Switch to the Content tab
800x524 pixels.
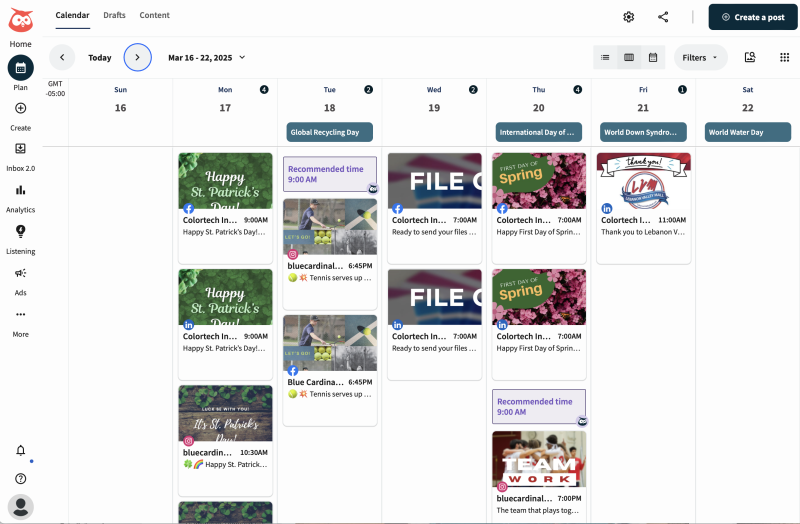pos(155,15)
